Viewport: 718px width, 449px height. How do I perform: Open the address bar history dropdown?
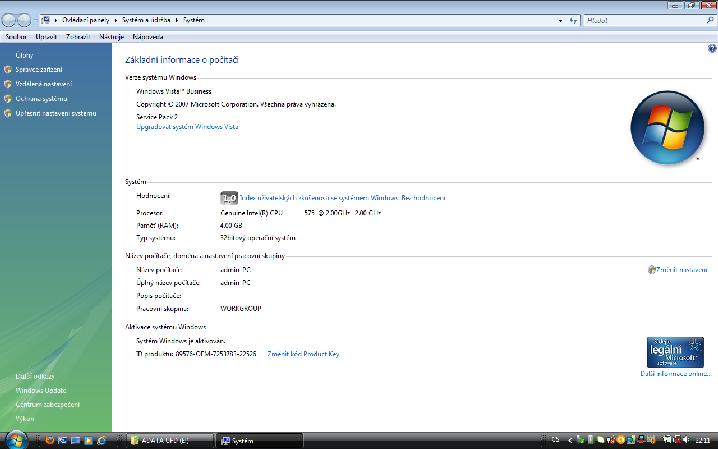pyautogui.click(x=560, y=20)
